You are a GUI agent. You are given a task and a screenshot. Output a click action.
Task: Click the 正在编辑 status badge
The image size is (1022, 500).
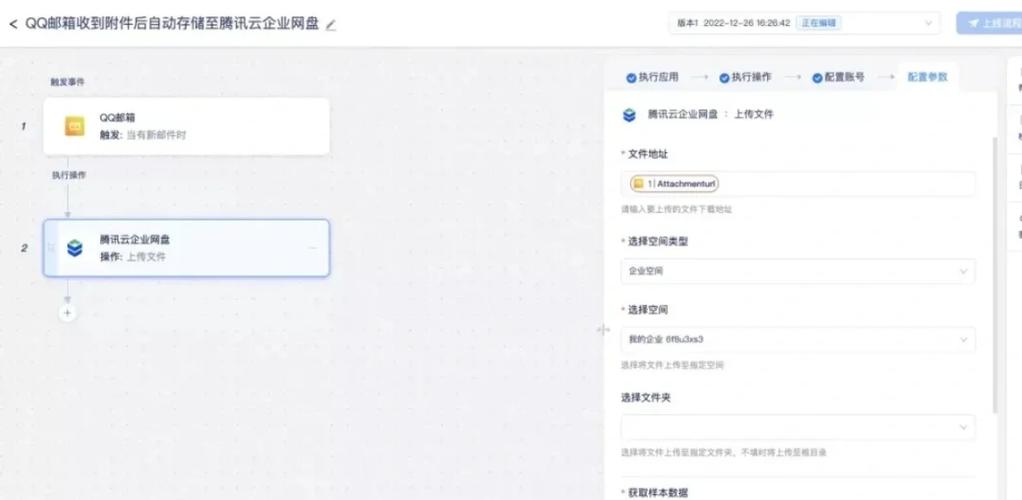tap(818, 23)
